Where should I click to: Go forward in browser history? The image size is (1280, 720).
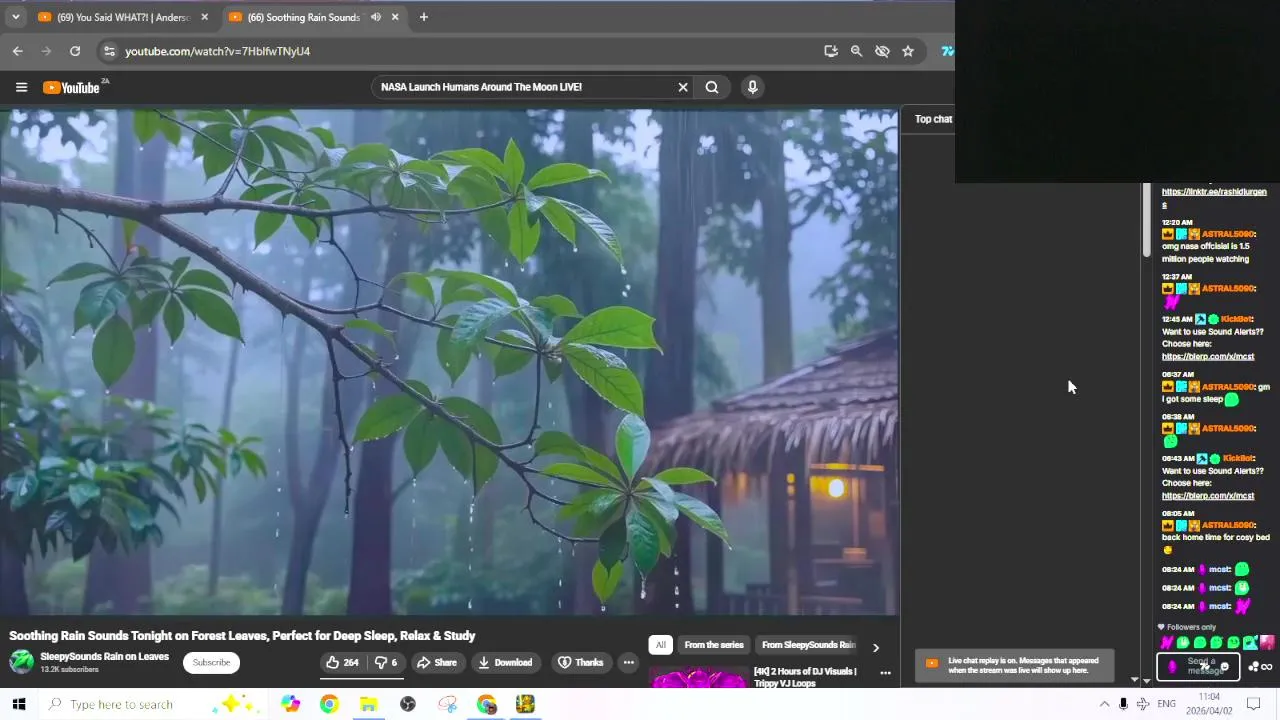[46, 51]
